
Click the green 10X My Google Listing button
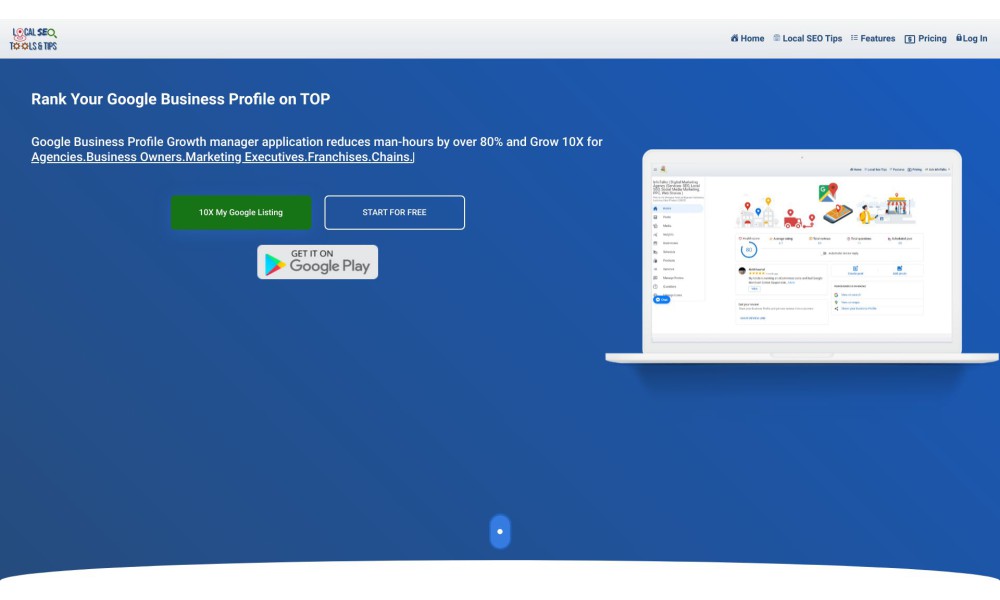(x=240, y=212)
